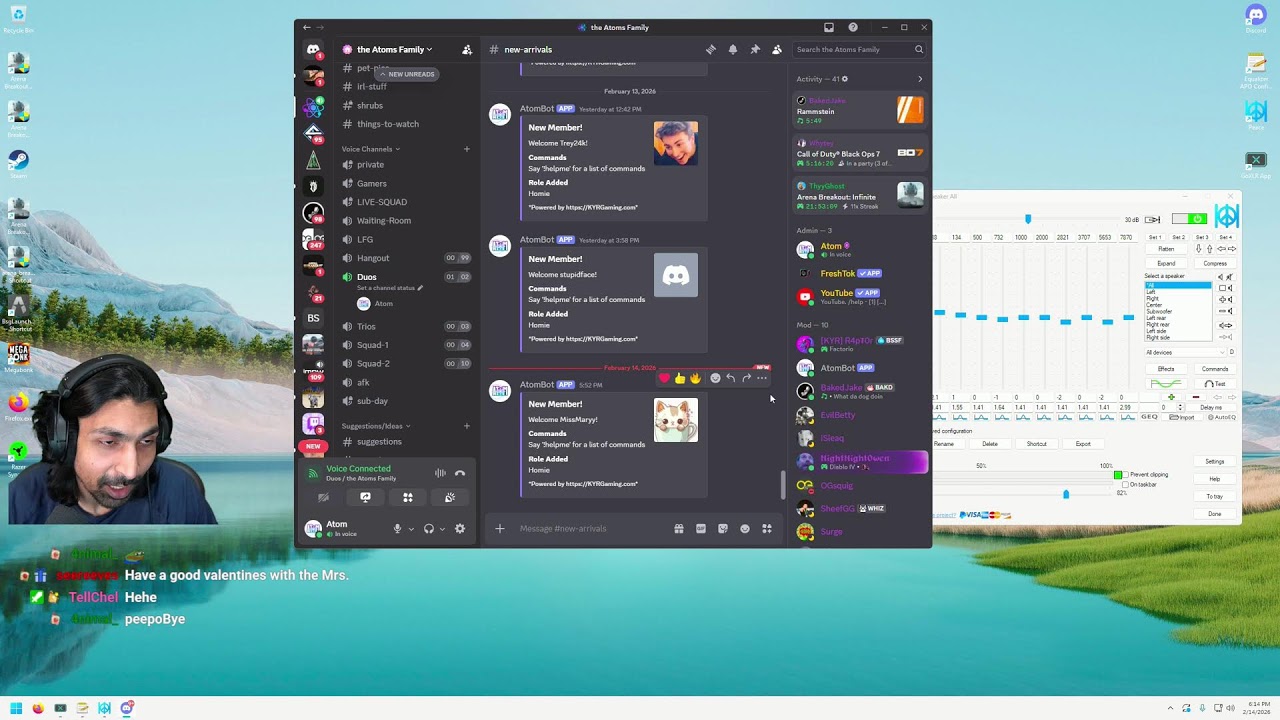Open Discord help question mark icon

(853, 27)
